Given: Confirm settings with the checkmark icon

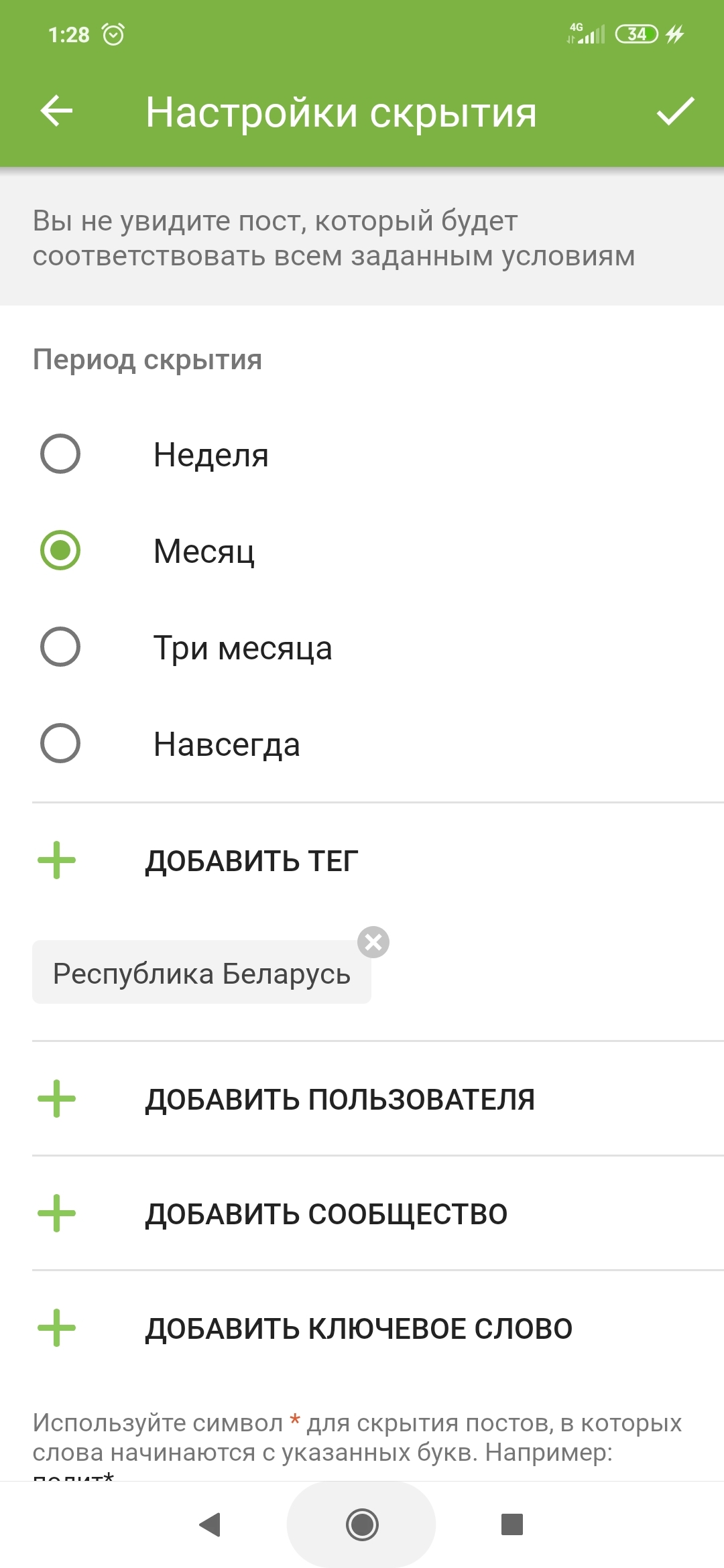Looking at the screenshot, I should [x=675, y=111].
